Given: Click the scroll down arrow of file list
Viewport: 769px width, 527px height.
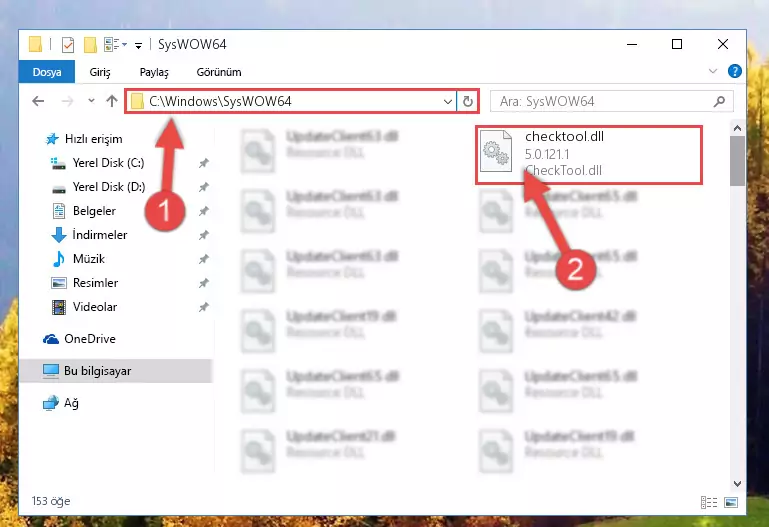Looking at the screenshot, I should [x=737, y=484].
